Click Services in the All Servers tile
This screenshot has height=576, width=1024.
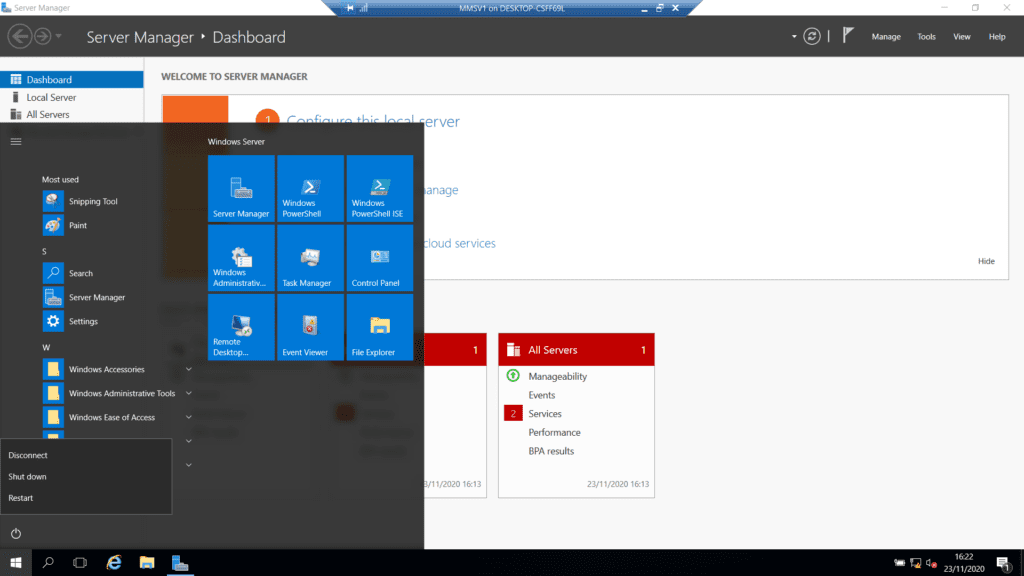(x=545, y=413)
